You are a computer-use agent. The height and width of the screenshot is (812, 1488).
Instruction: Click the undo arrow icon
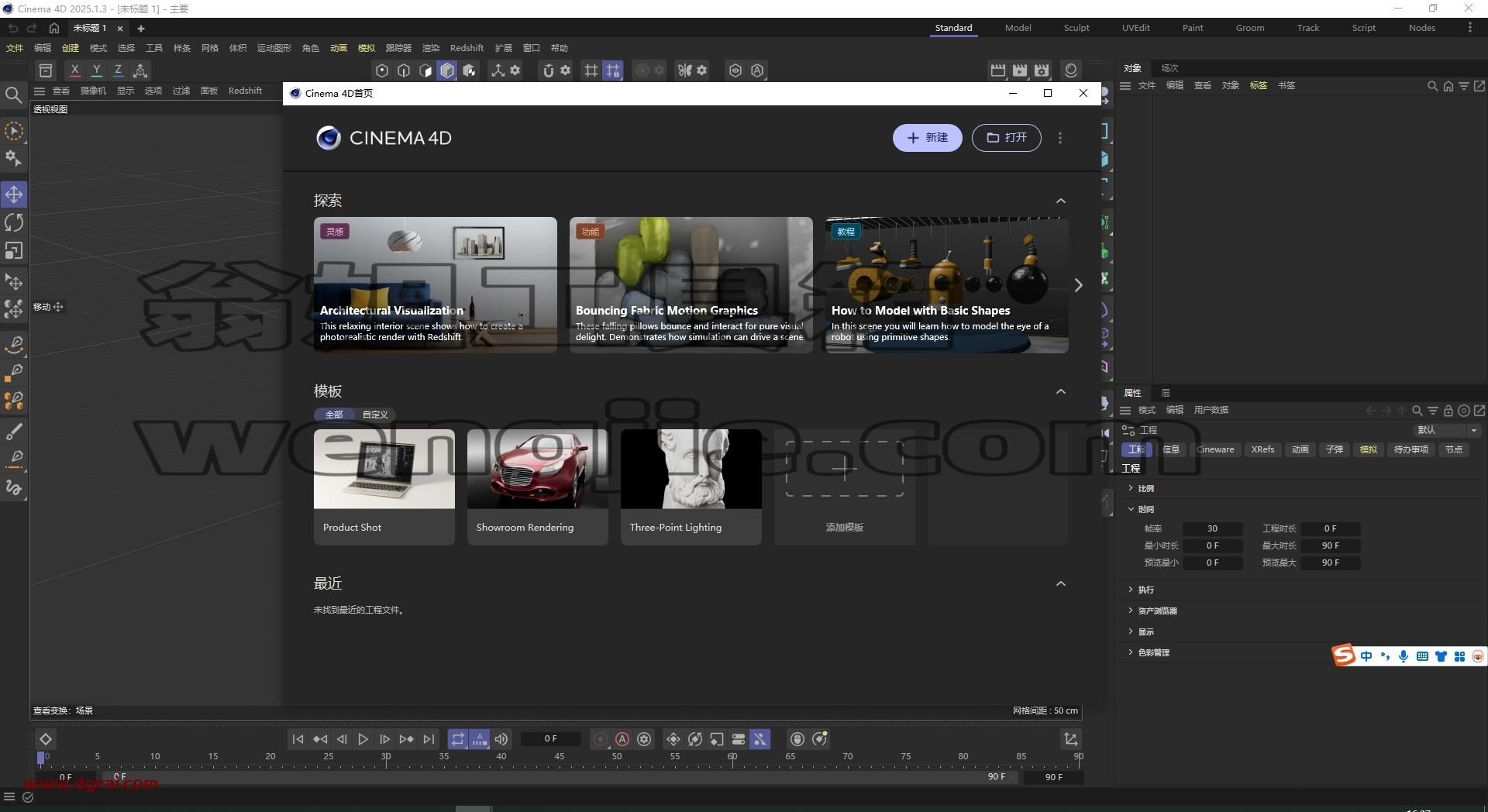click(x=13, y=28)
